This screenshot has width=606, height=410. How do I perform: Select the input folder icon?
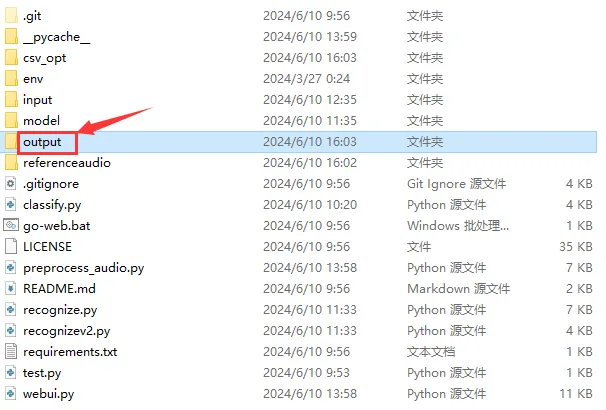(x=11, y=99)
